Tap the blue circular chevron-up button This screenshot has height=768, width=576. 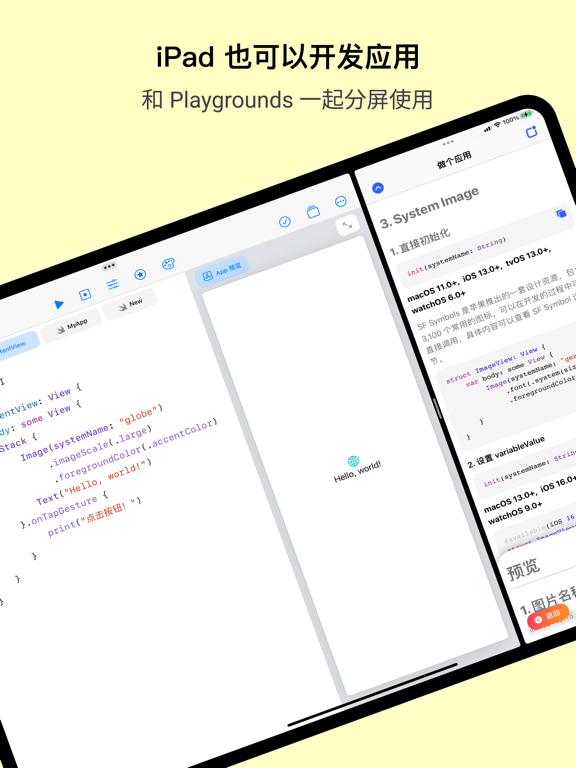click(x=378, y=188)
